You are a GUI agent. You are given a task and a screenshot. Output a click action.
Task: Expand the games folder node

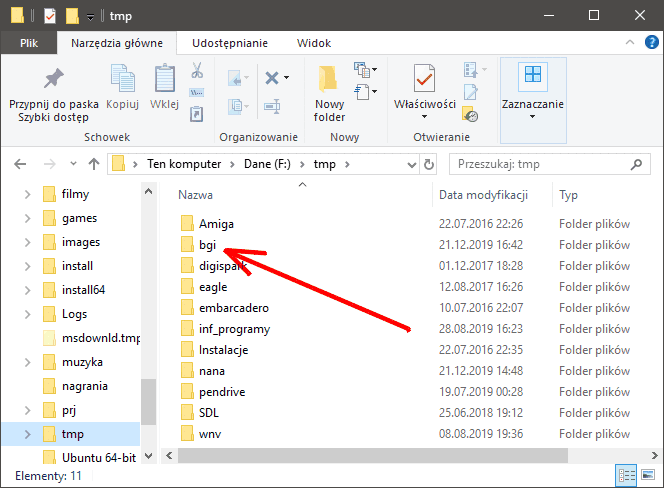28,218
